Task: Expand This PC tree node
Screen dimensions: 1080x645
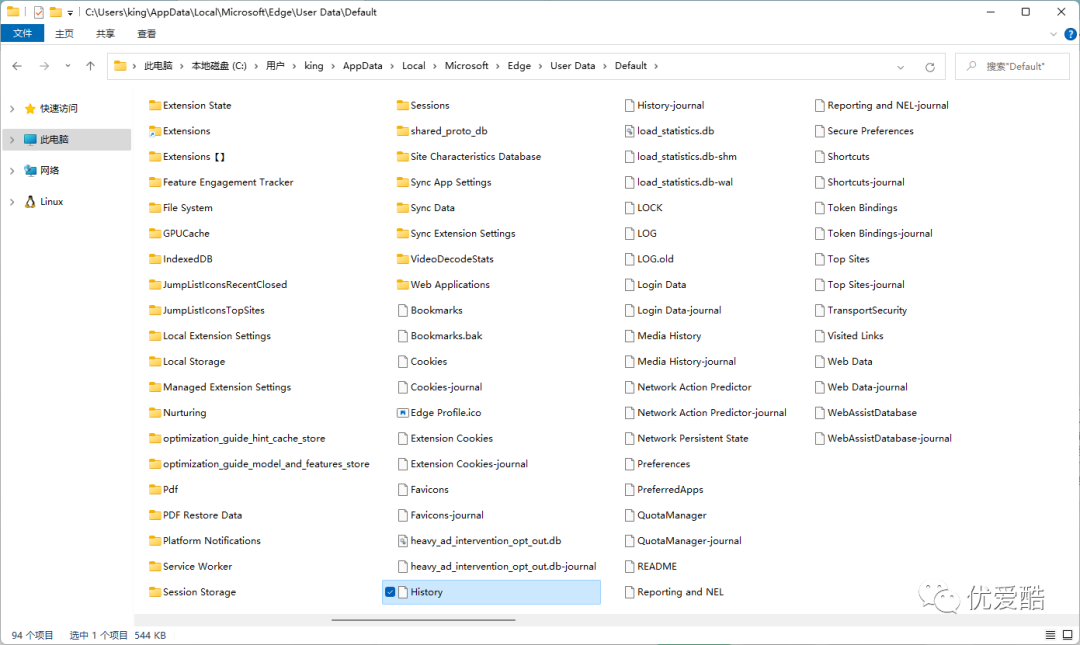Action: 12,140
